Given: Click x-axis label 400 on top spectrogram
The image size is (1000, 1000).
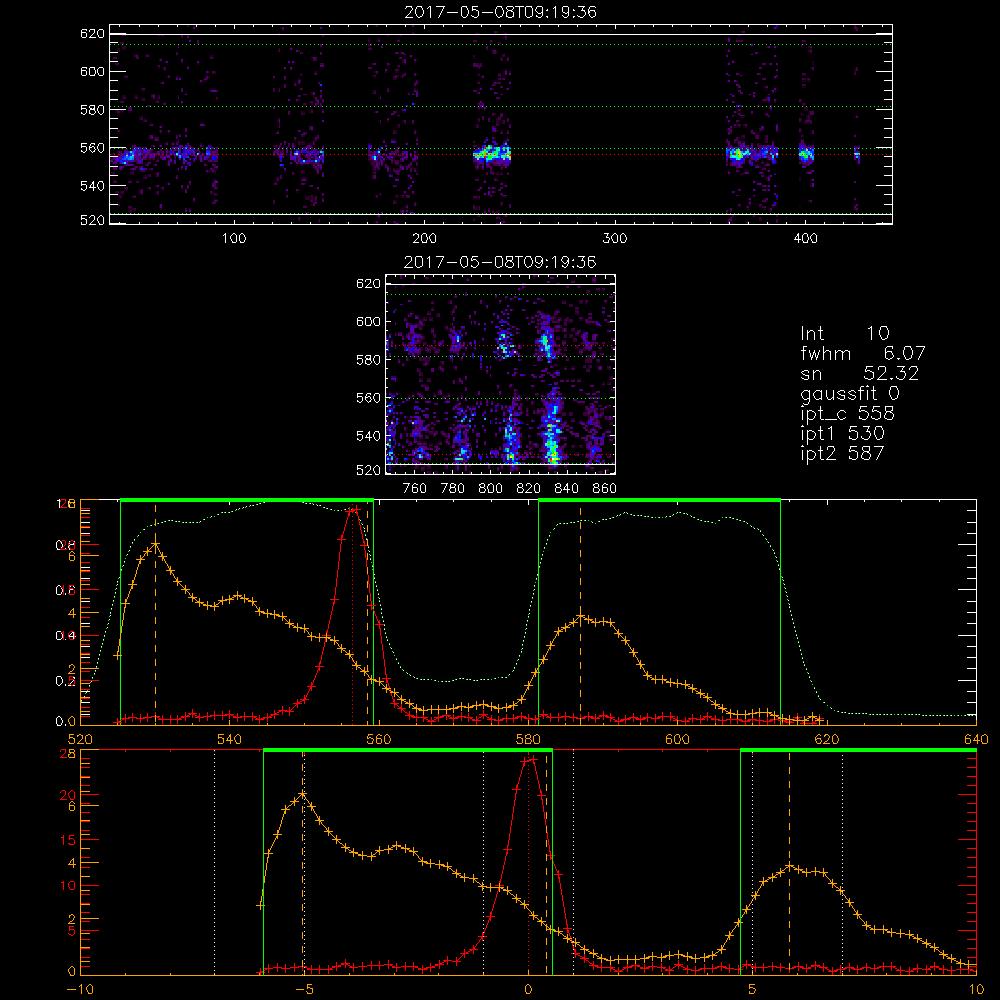Looking at the screenshot, I should (805, 239).
